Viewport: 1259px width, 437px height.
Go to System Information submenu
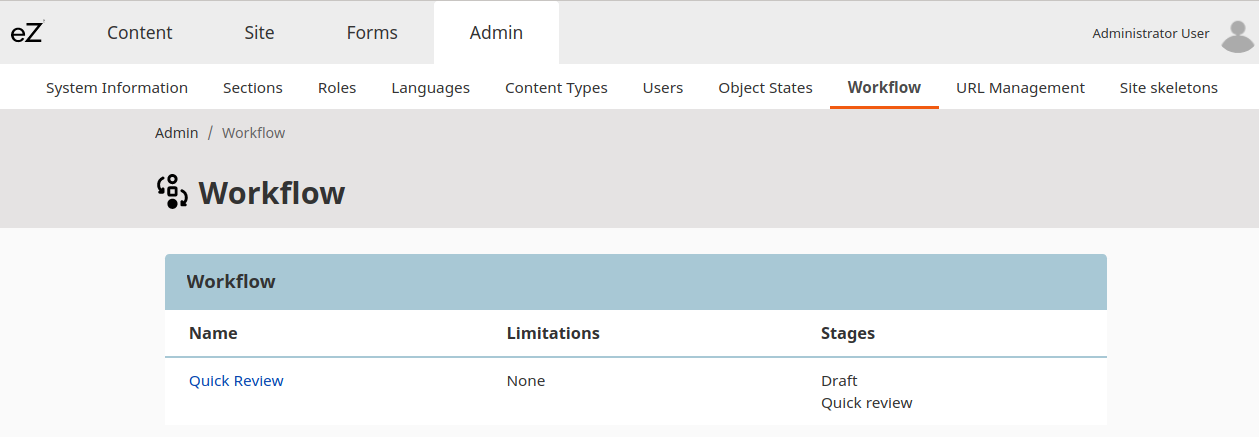(117, 88)
